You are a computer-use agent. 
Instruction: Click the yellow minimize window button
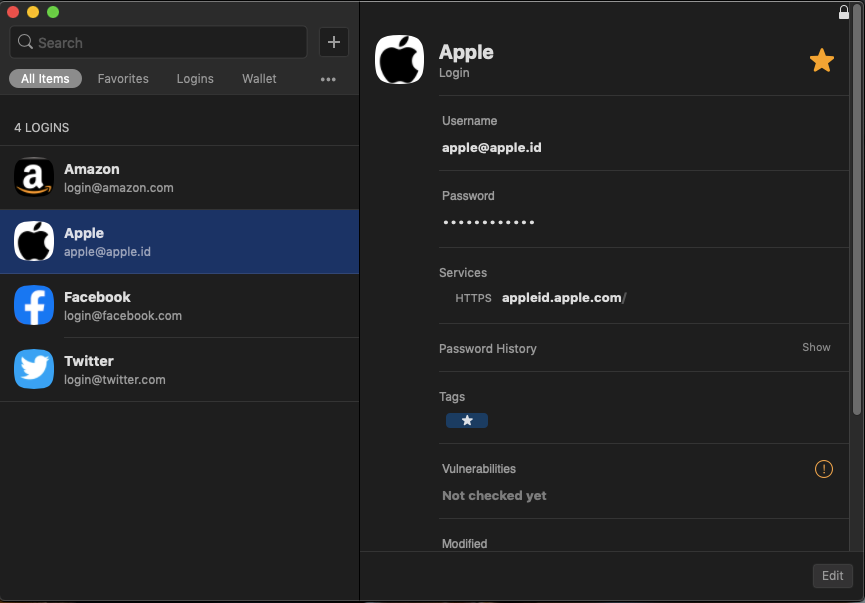point(33,12)
